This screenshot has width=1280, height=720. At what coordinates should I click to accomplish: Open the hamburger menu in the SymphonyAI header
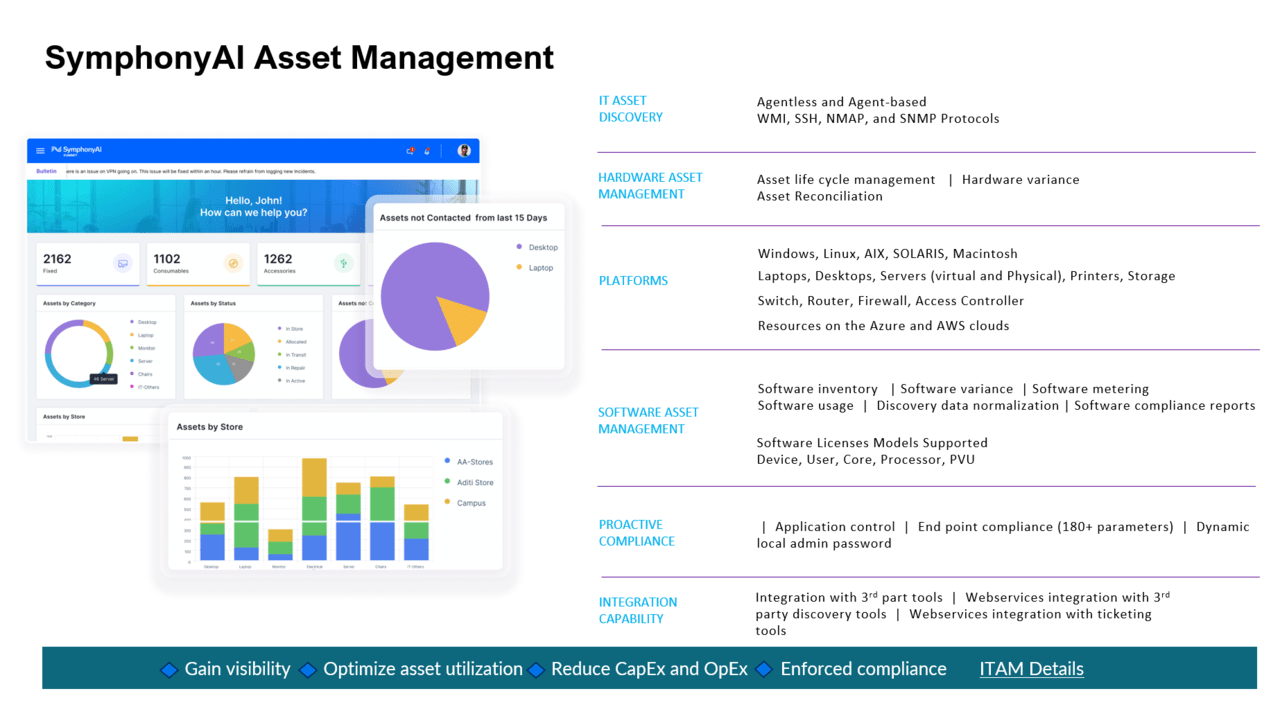(40, 151)
